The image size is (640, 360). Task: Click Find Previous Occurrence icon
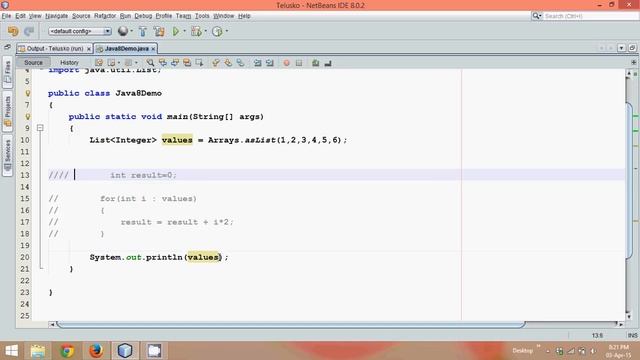[x=162, y=63]
